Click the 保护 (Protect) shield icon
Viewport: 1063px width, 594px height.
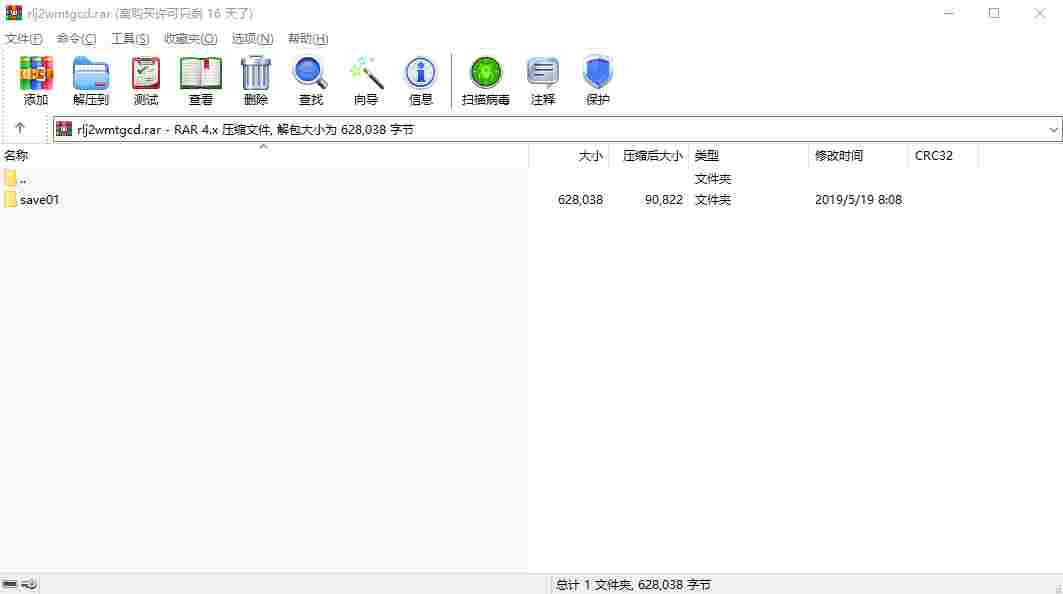[x=597, y=73]
